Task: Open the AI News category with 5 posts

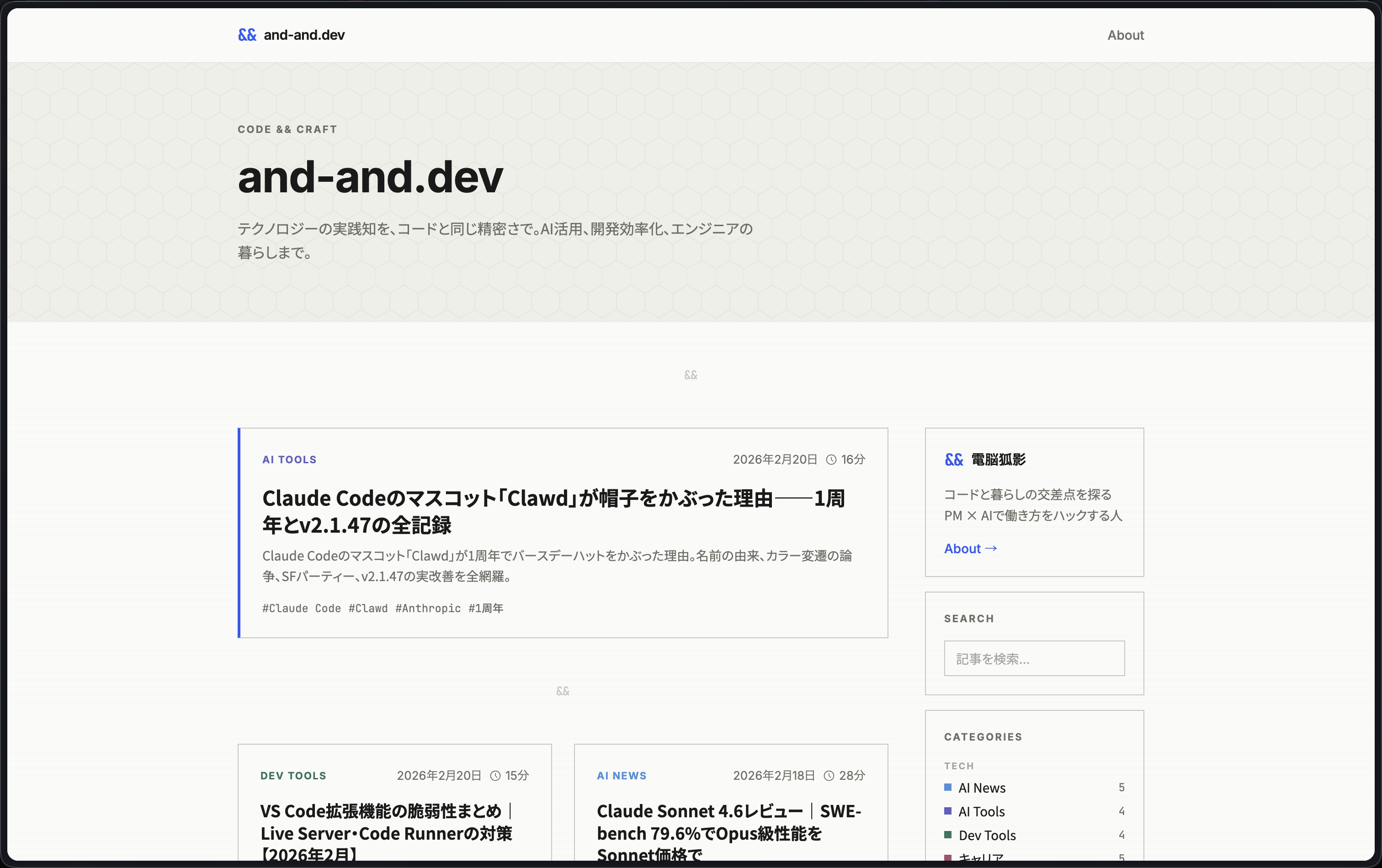Action: pyautogui.click(x=982, y=787)
